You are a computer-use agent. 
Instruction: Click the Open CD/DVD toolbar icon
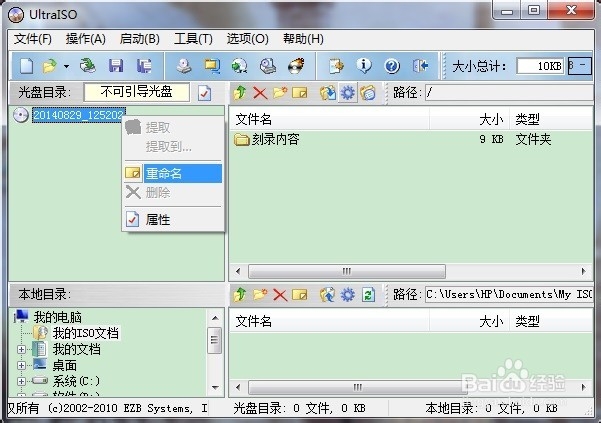click(x=88, y=66)
